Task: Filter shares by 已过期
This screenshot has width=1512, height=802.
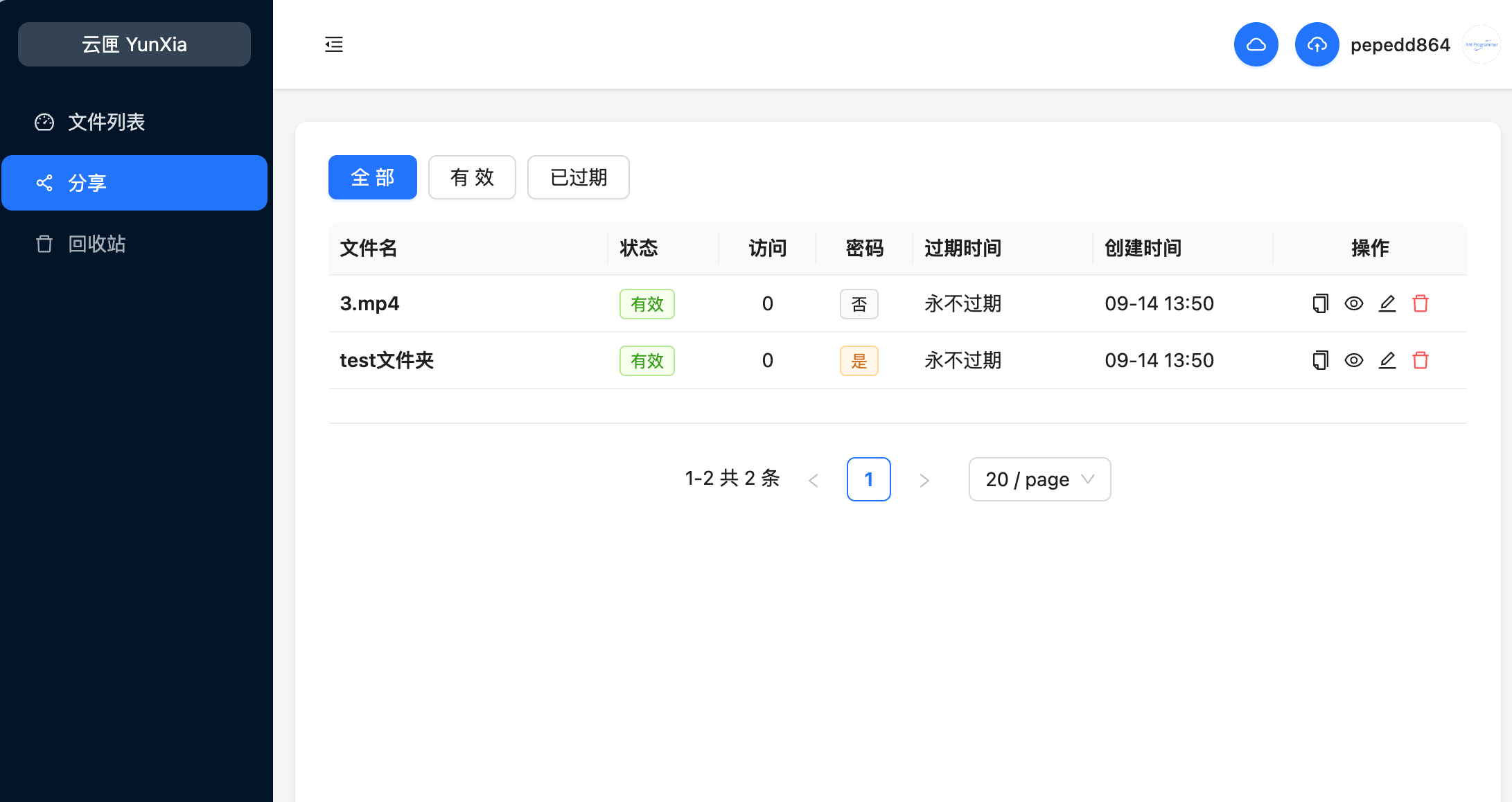Action: [x=578, y=177]
